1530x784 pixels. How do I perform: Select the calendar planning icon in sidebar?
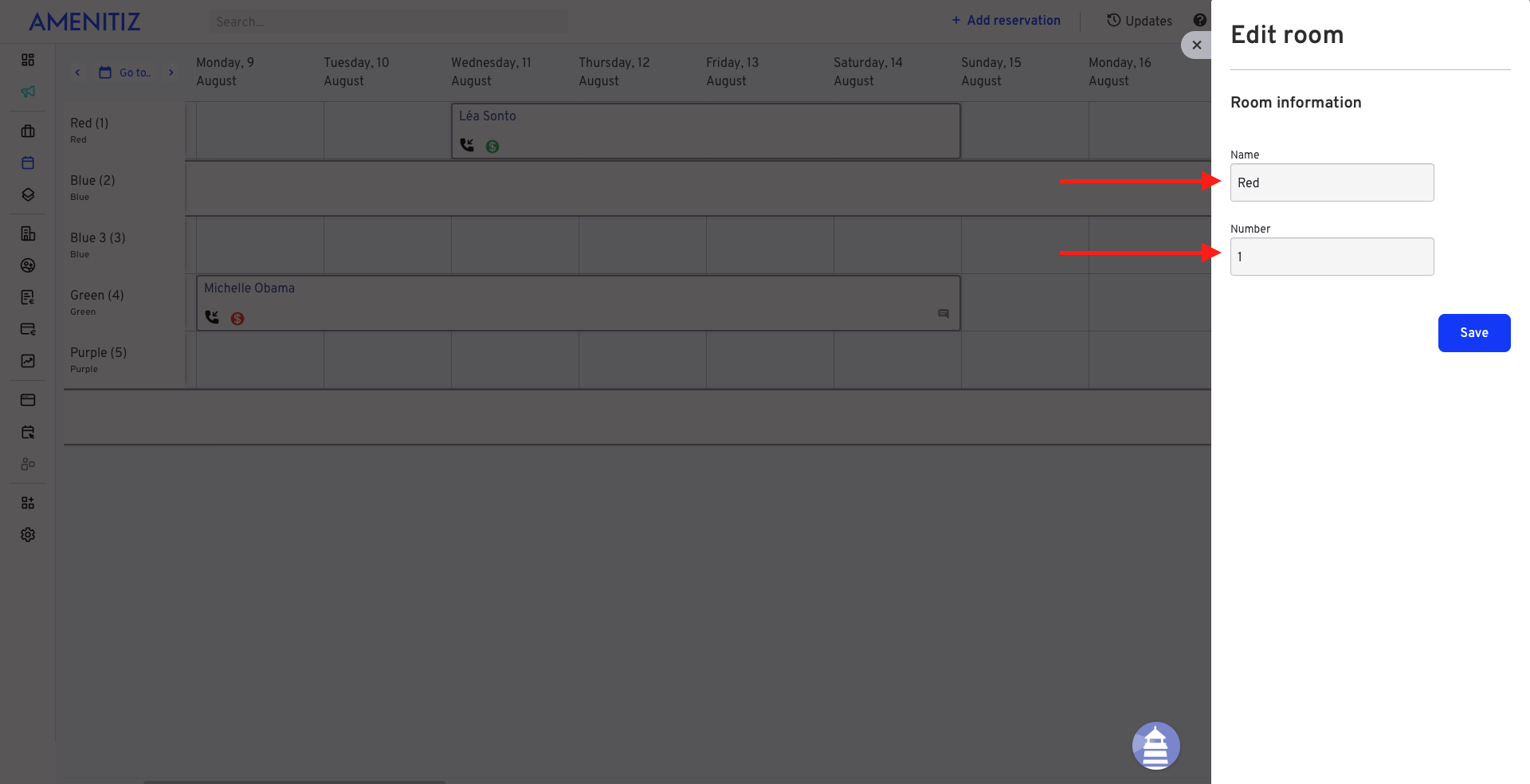pos(28,163)
